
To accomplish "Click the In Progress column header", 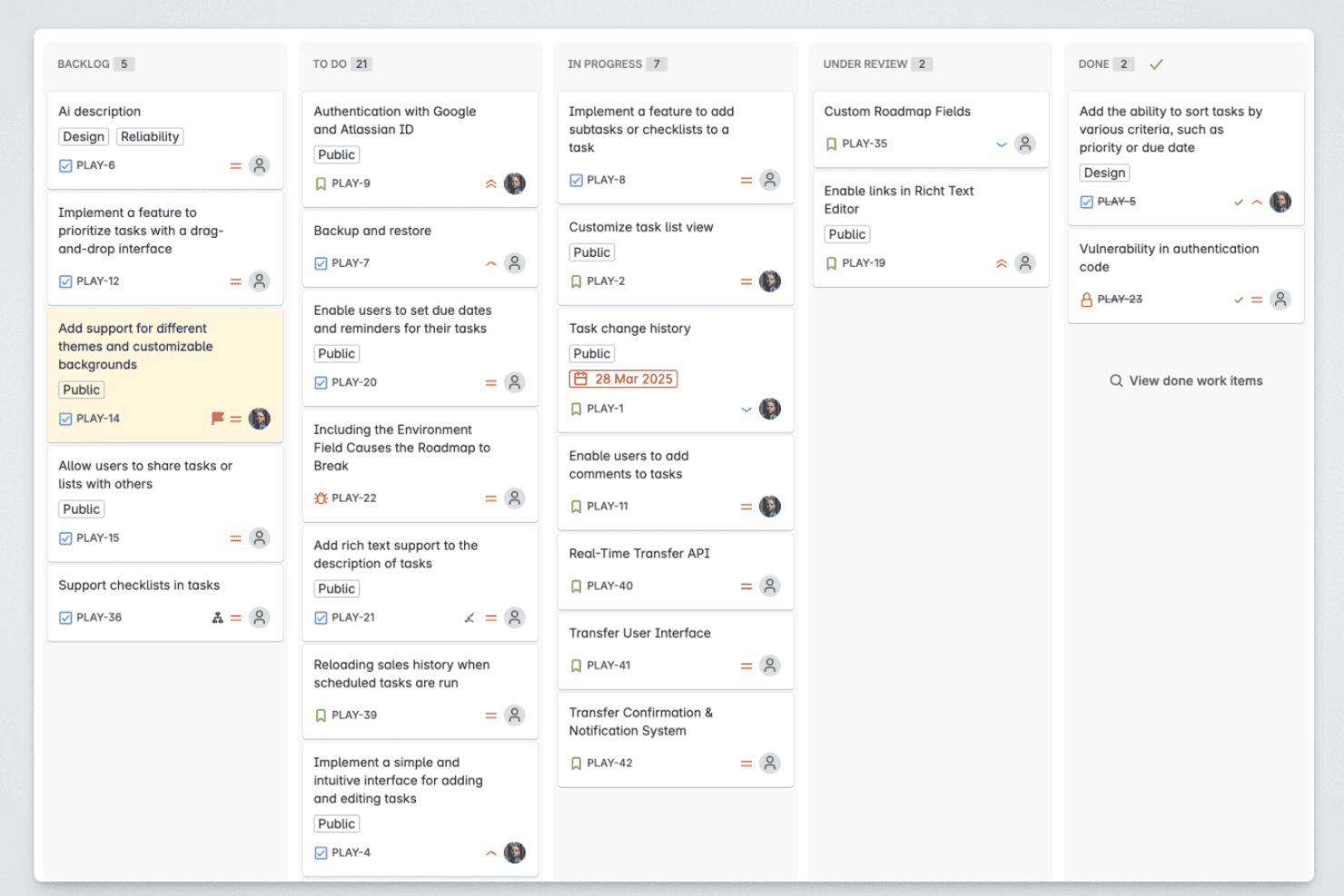I will coord(605,64).
